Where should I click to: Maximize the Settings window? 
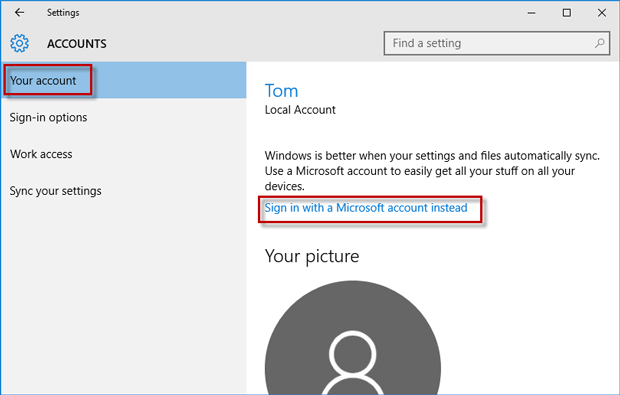coord(567,13)
